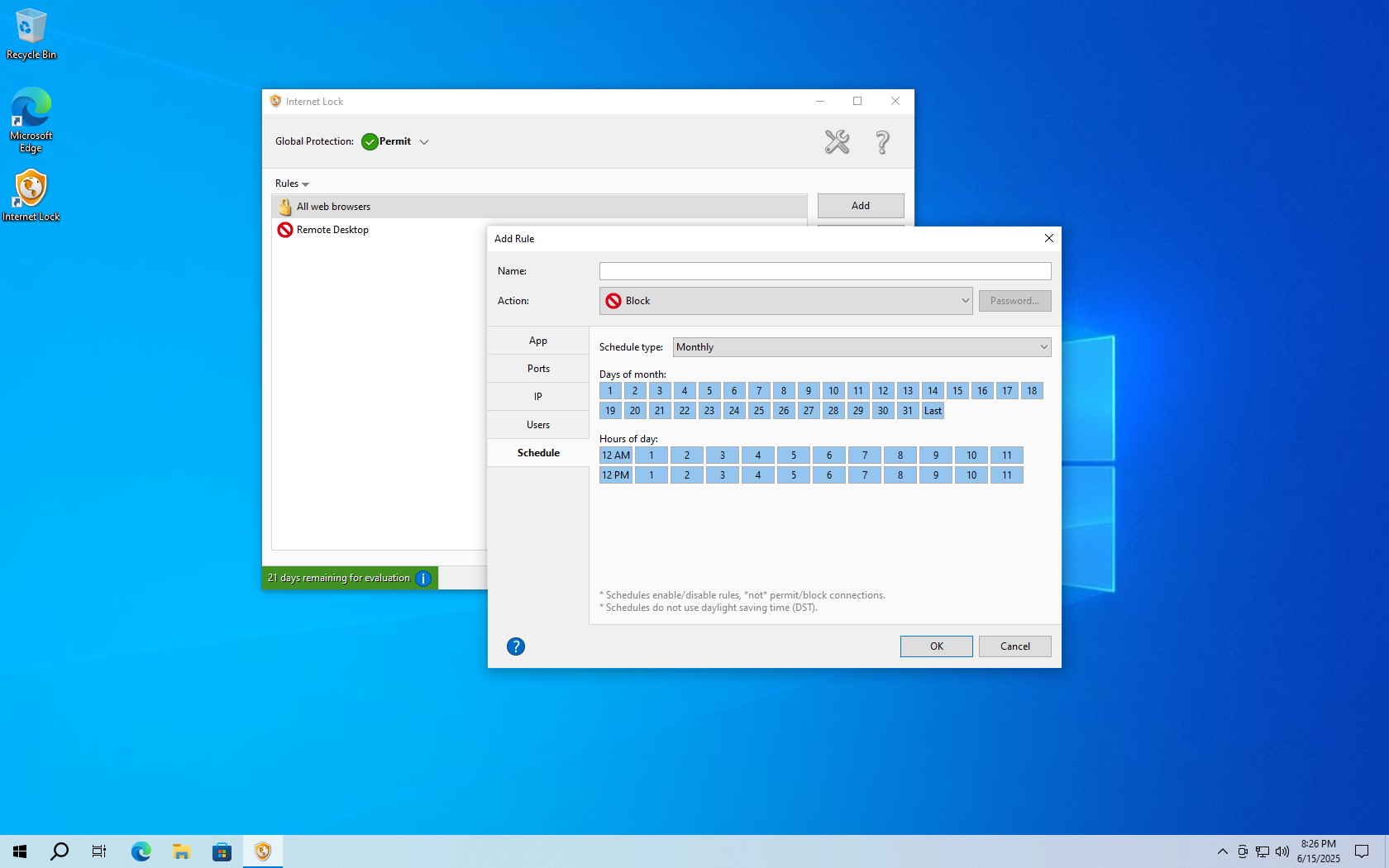Click the Internet Lock taskbar icon
Screen dimensions: 1389x868
(x=262, y=851)
